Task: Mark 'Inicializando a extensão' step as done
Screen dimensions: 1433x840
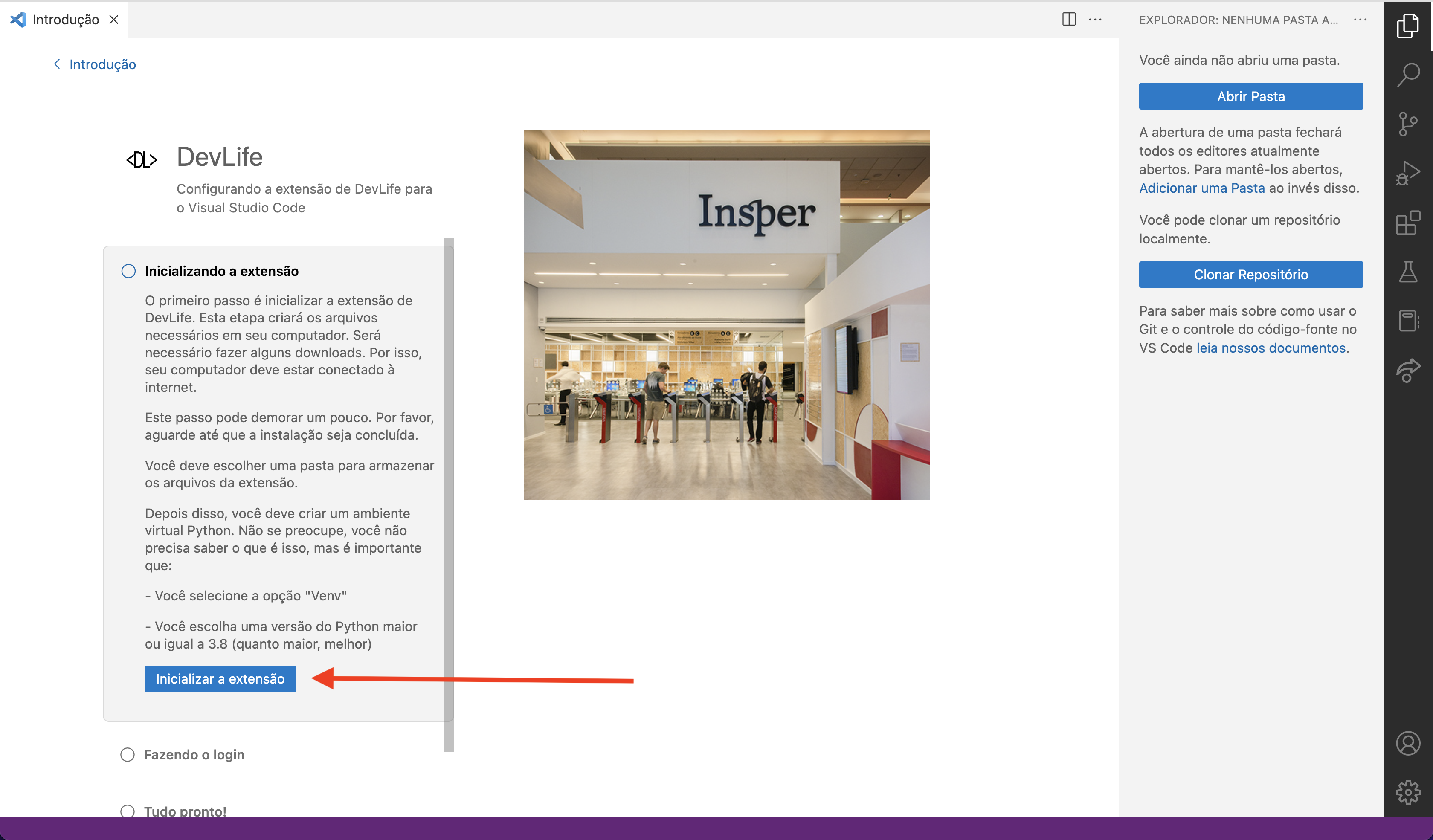Action: pos(128,271)
